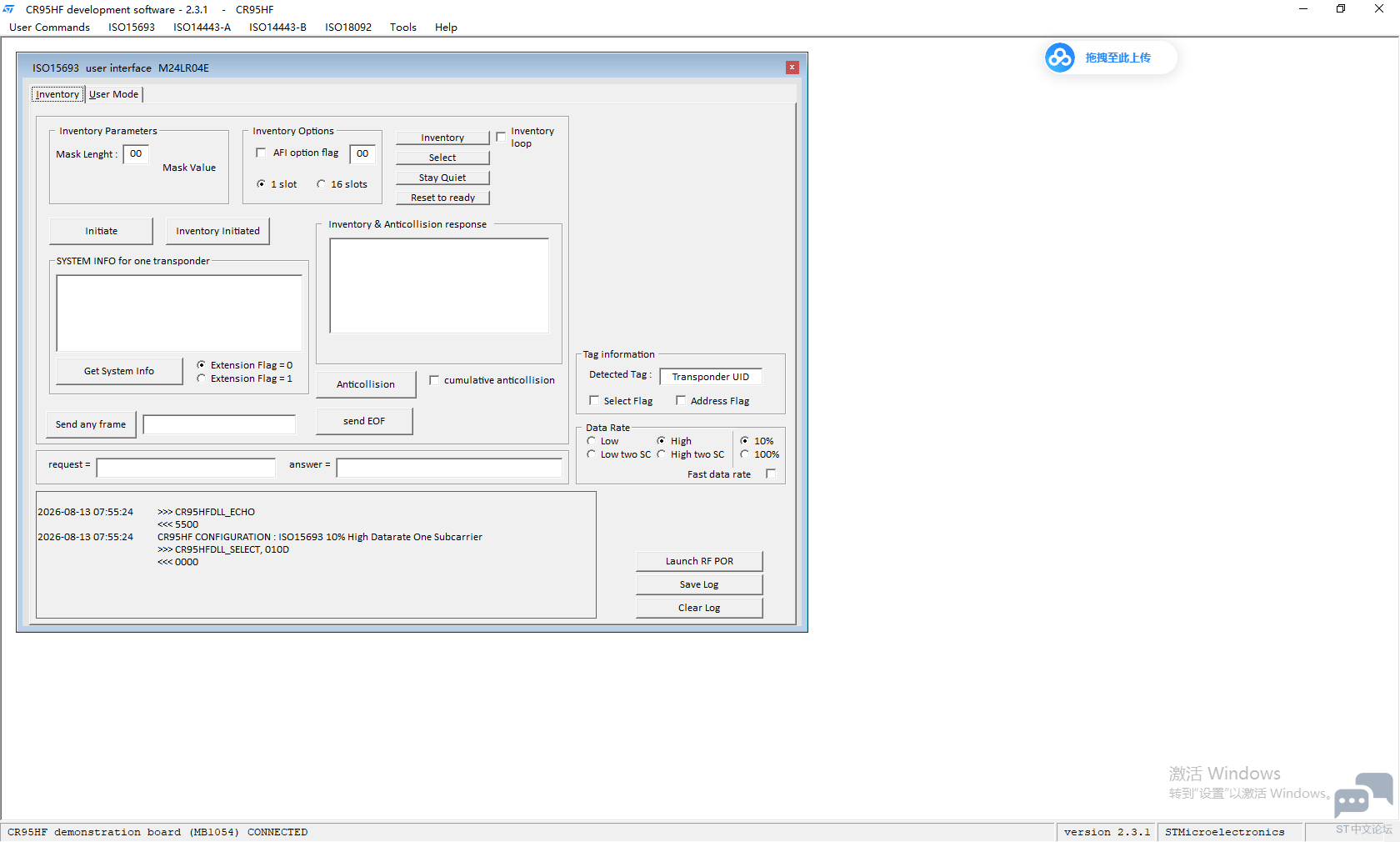Image resolution: width=1400 pixels, height=842 pixels.
Task: Switch to the User Mode tab
Action: point(114,94)
